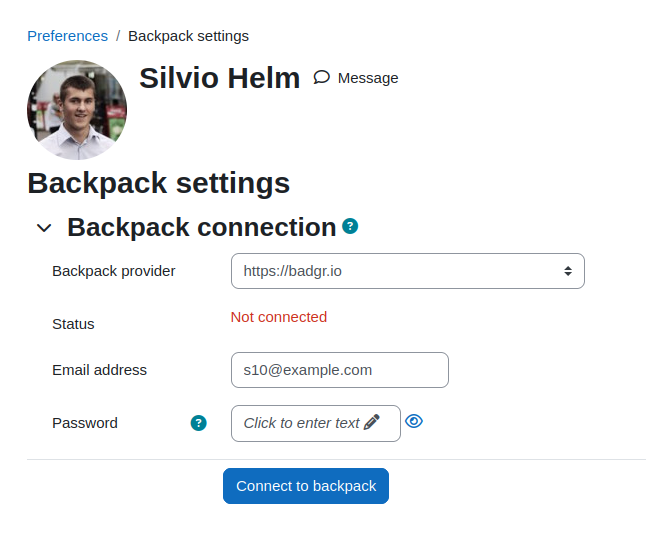The height and width of the screenshot is (542, 646).
Task: Open help for Backpack connection
Action: [x=350, y=226]
